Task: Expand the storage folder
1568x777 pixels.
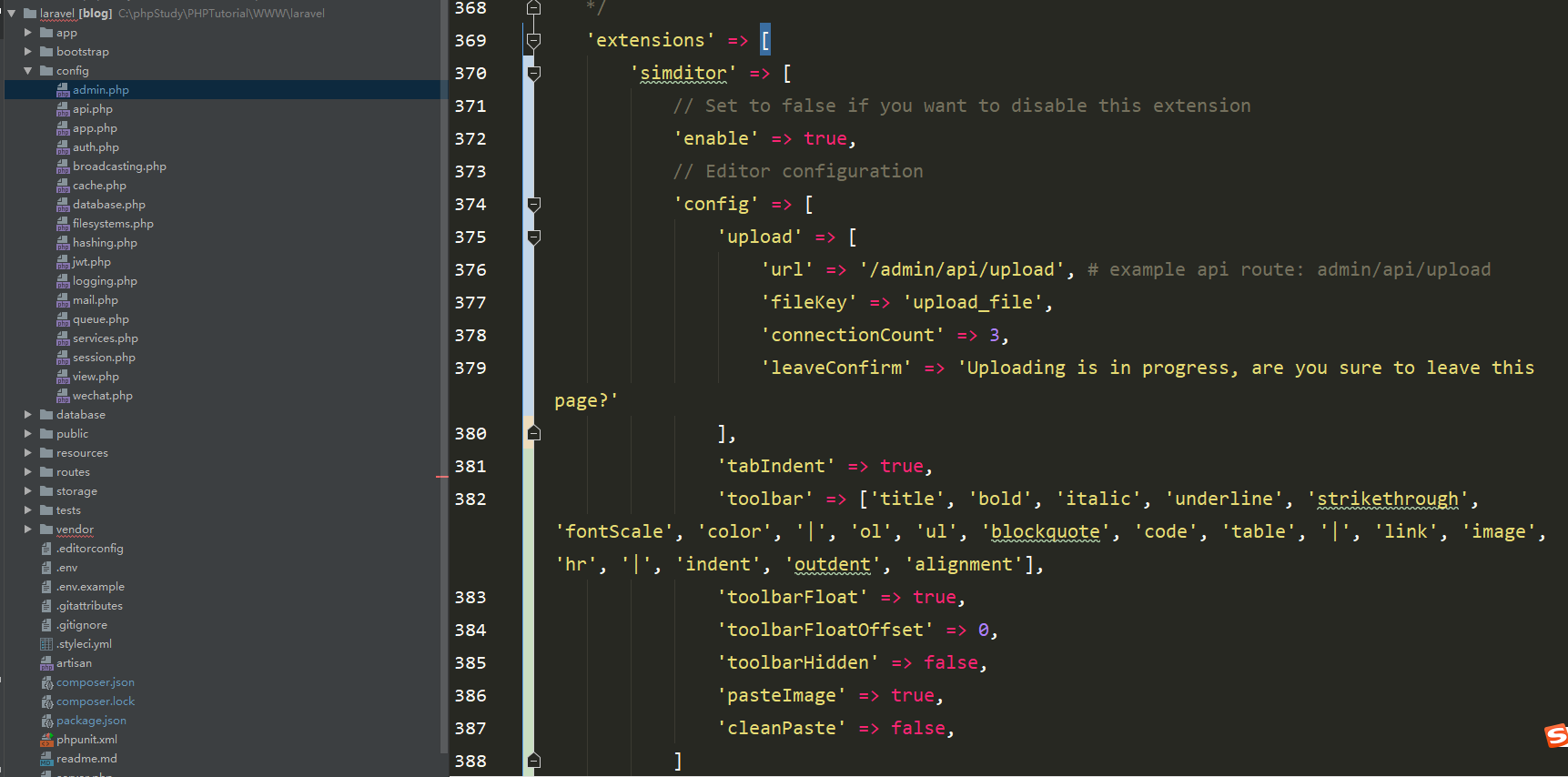Action: tap(28, 490)
